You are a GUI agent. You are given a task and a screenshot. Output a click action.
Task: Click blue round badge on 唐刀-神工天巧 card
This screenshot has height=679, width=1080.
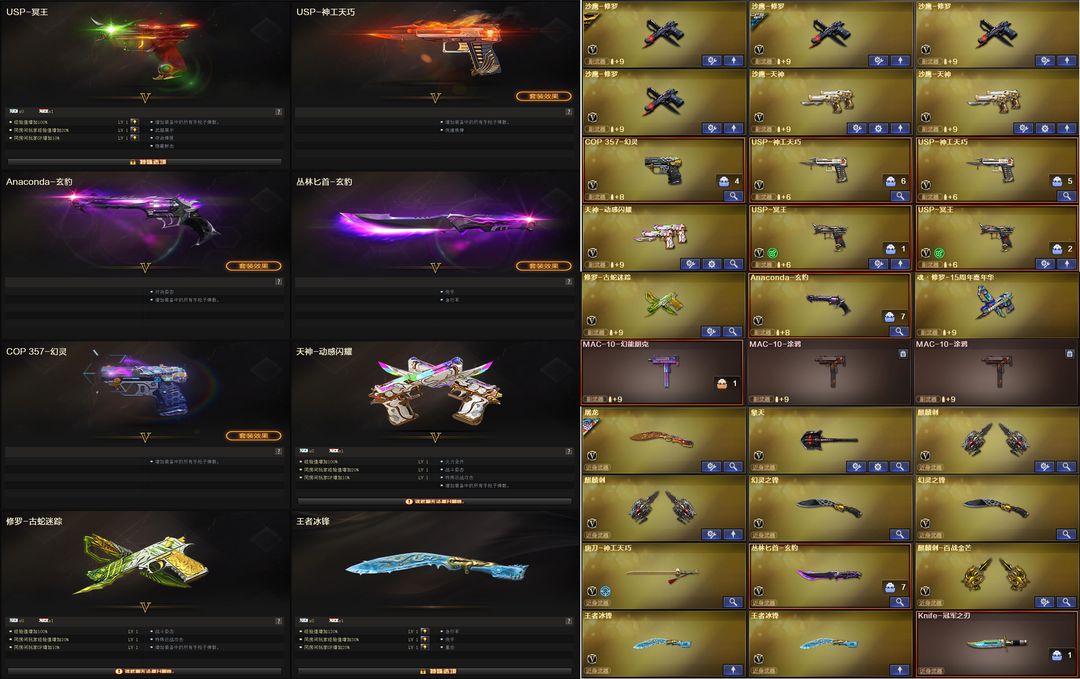[x=605, y=591]
